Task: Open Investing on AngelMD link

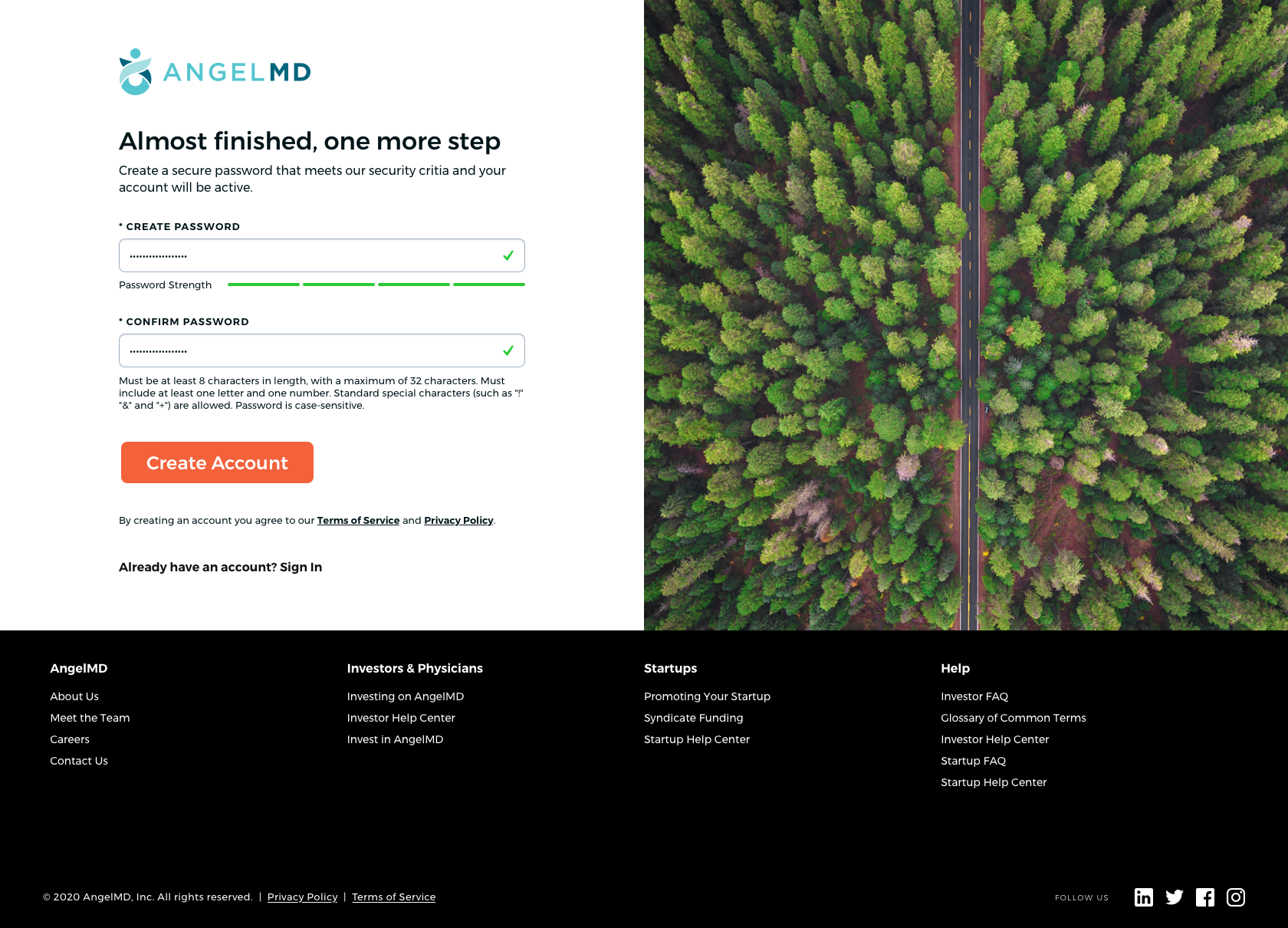Action: click(405, 696)
